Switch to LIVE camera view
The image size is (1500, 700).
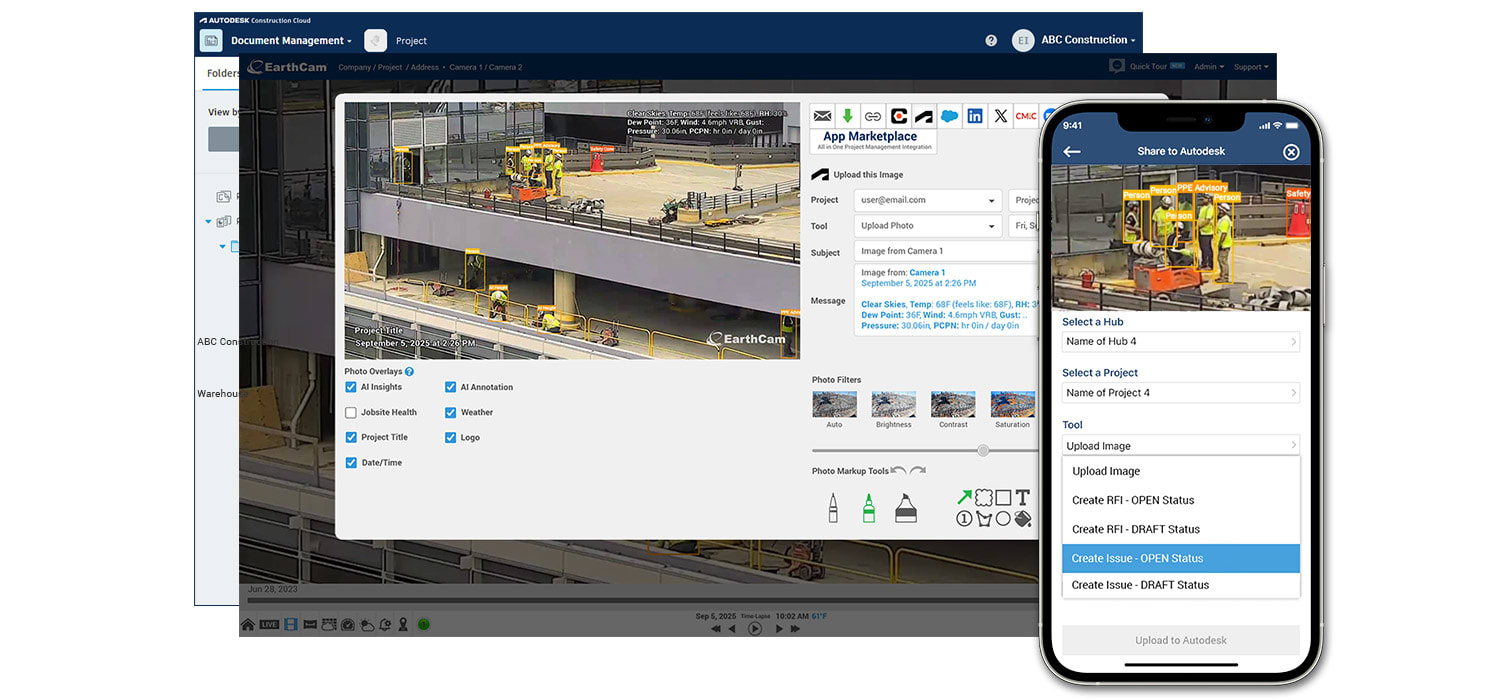(x=269, y=625)
